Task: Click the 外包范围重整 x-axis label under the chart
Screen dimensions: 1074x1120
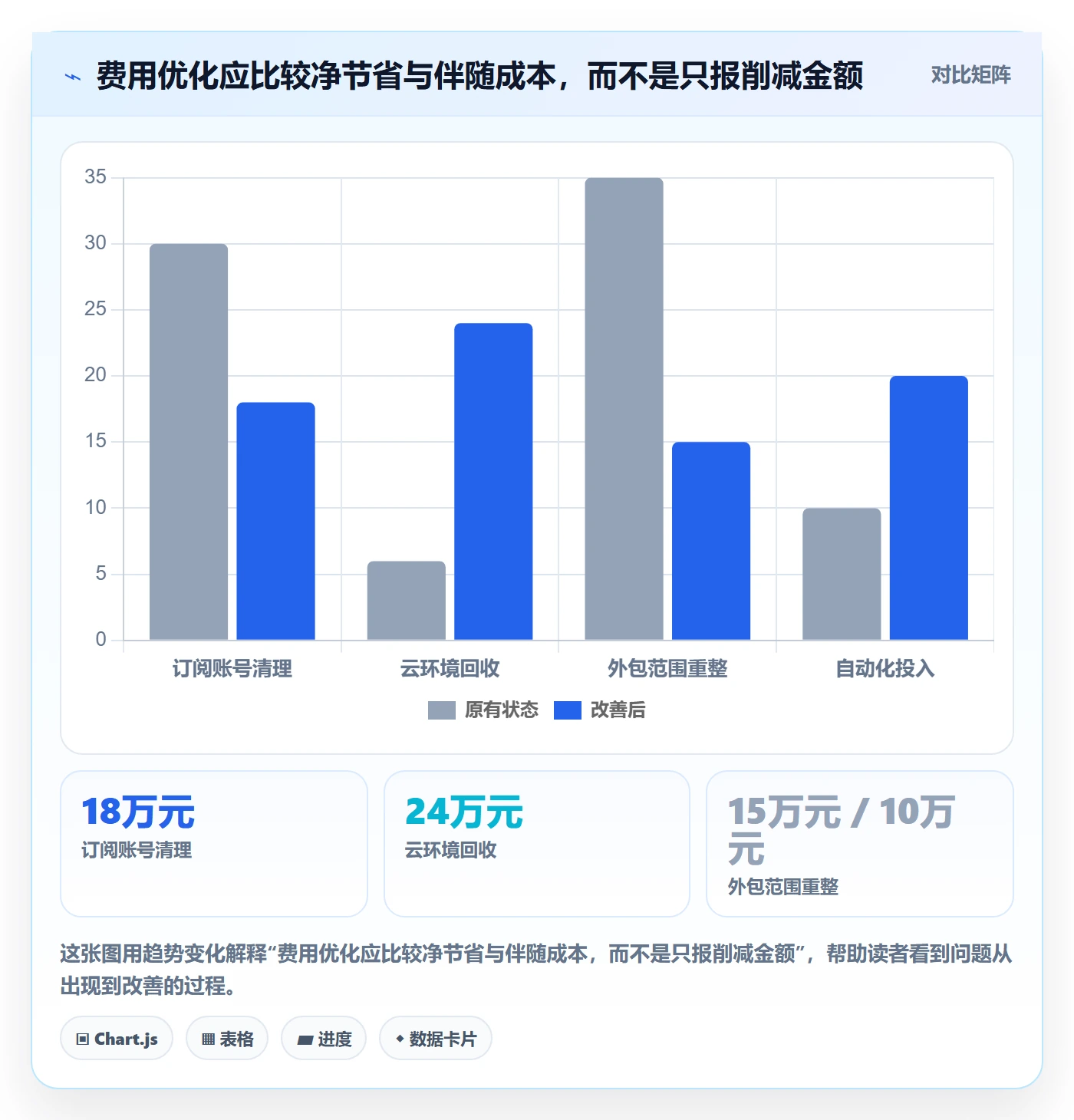Action: (x=667, y=669)
